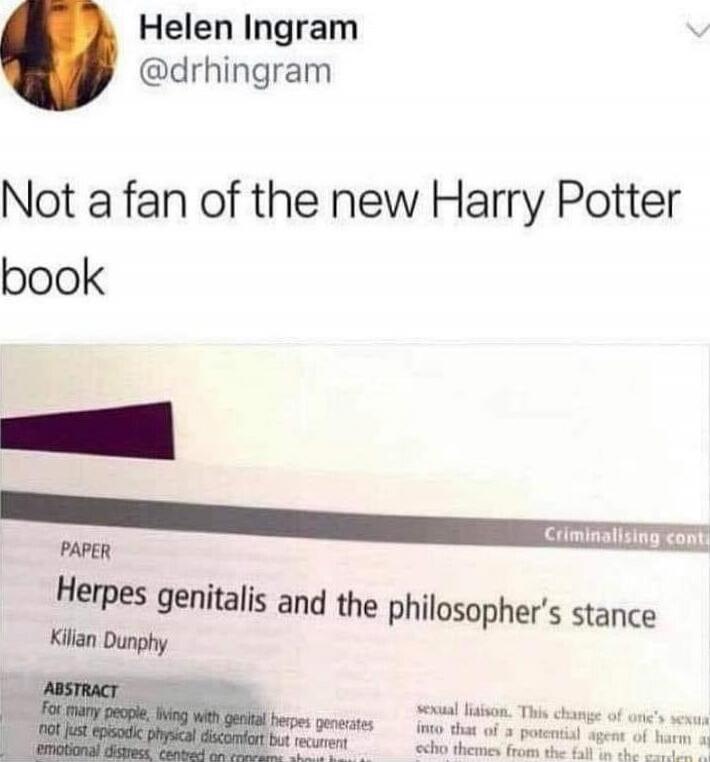Click the word "book" in the tweet
The image size is (710, 762).
pos(53,277)
